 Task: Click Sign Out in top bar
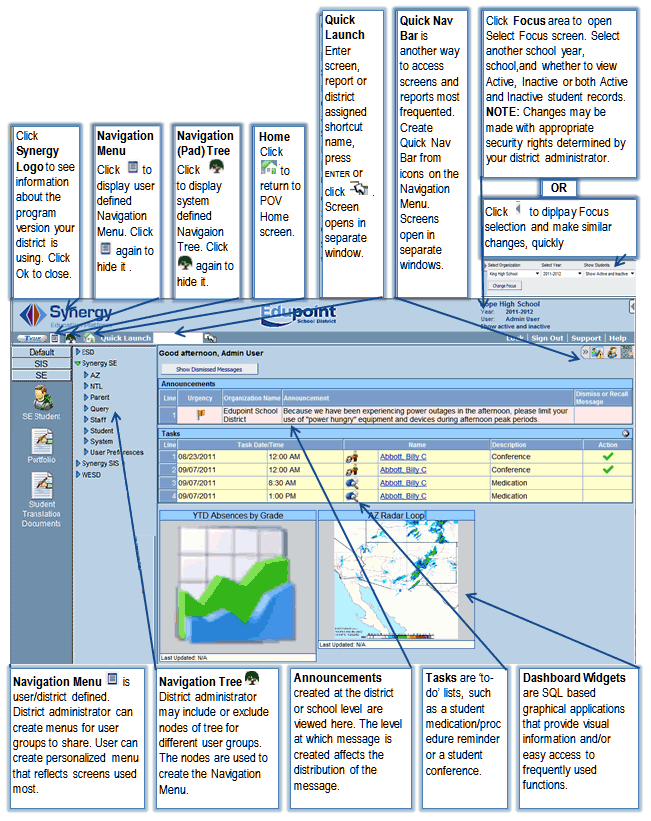[x=547, y=338]
